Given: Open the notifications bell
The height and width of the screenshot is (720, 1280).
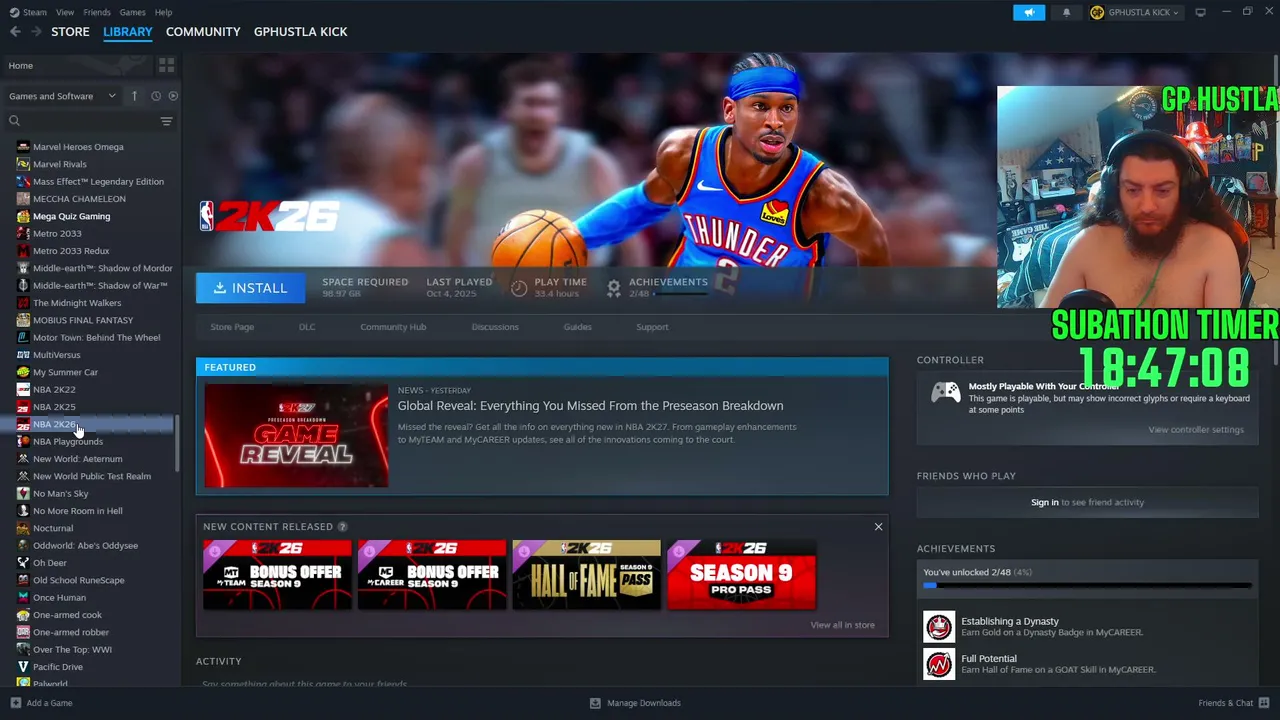Looking at the screenshot, I should [x=1066, y=12].
